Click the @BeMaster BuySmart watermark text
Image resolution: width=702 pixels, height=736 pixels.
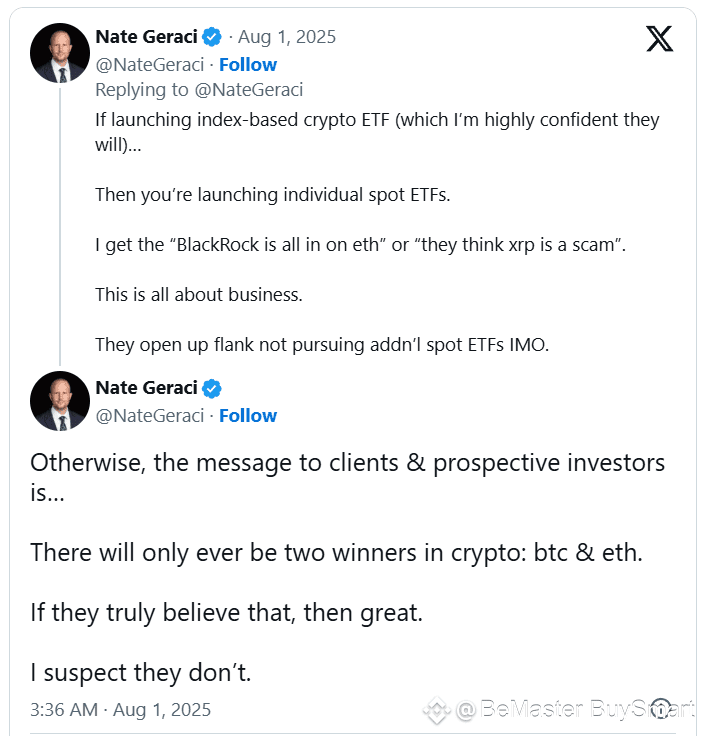point(575,709)
